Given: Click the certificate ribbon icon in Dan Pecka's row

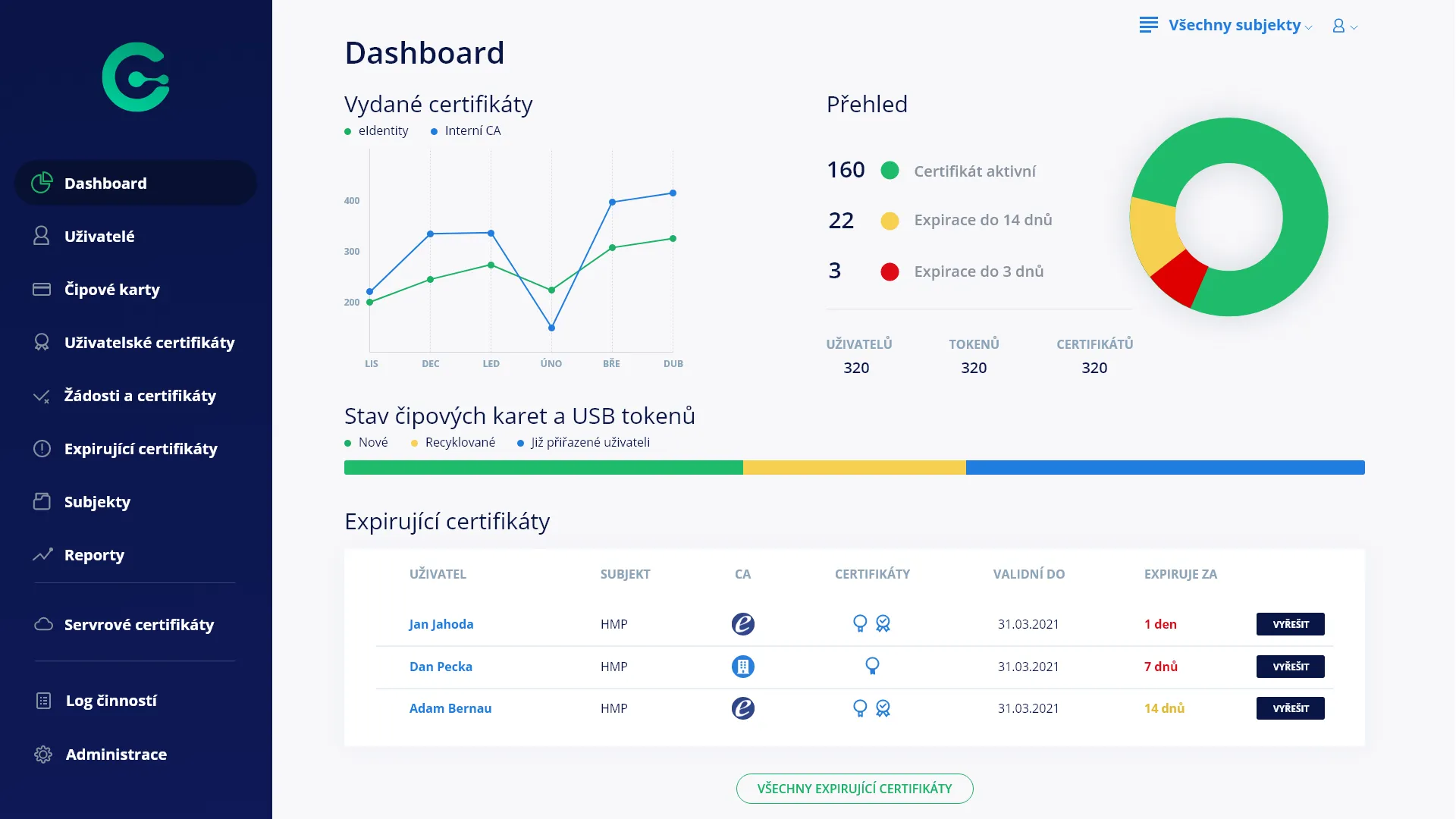Looking at the screenshot, I should [x=872, y=667].
